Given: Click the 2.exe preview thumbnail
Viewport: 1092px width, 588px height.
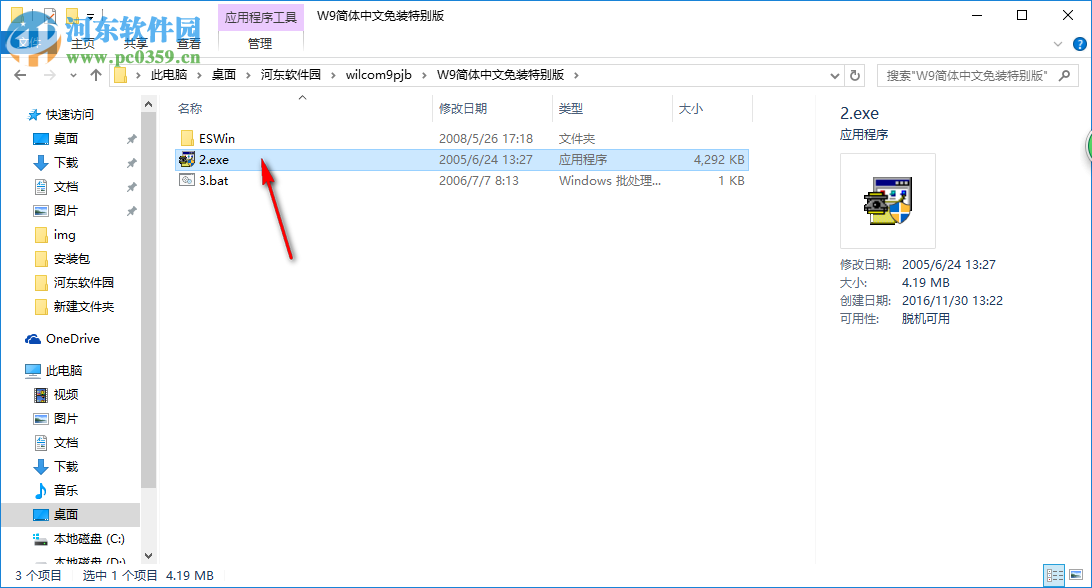Looking at the screenshot, I should click(886, 200).
